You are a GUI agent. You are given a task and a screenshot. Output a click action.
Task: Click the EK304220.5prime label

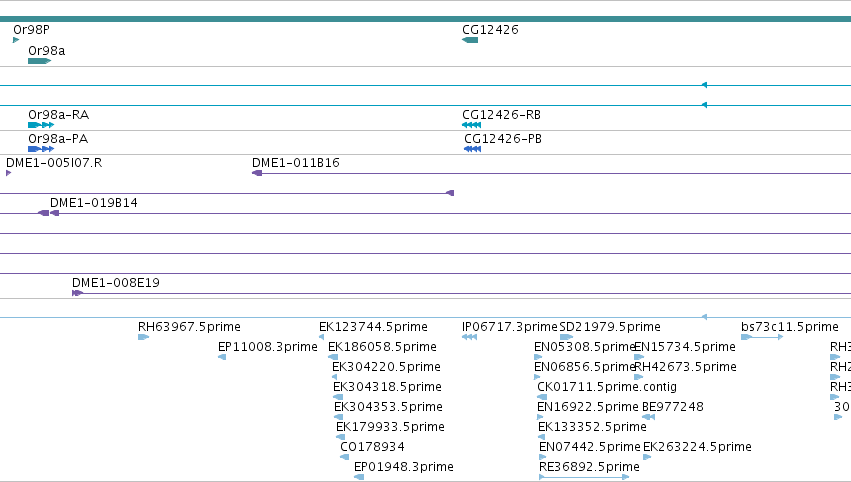click(x=386, y=366)
